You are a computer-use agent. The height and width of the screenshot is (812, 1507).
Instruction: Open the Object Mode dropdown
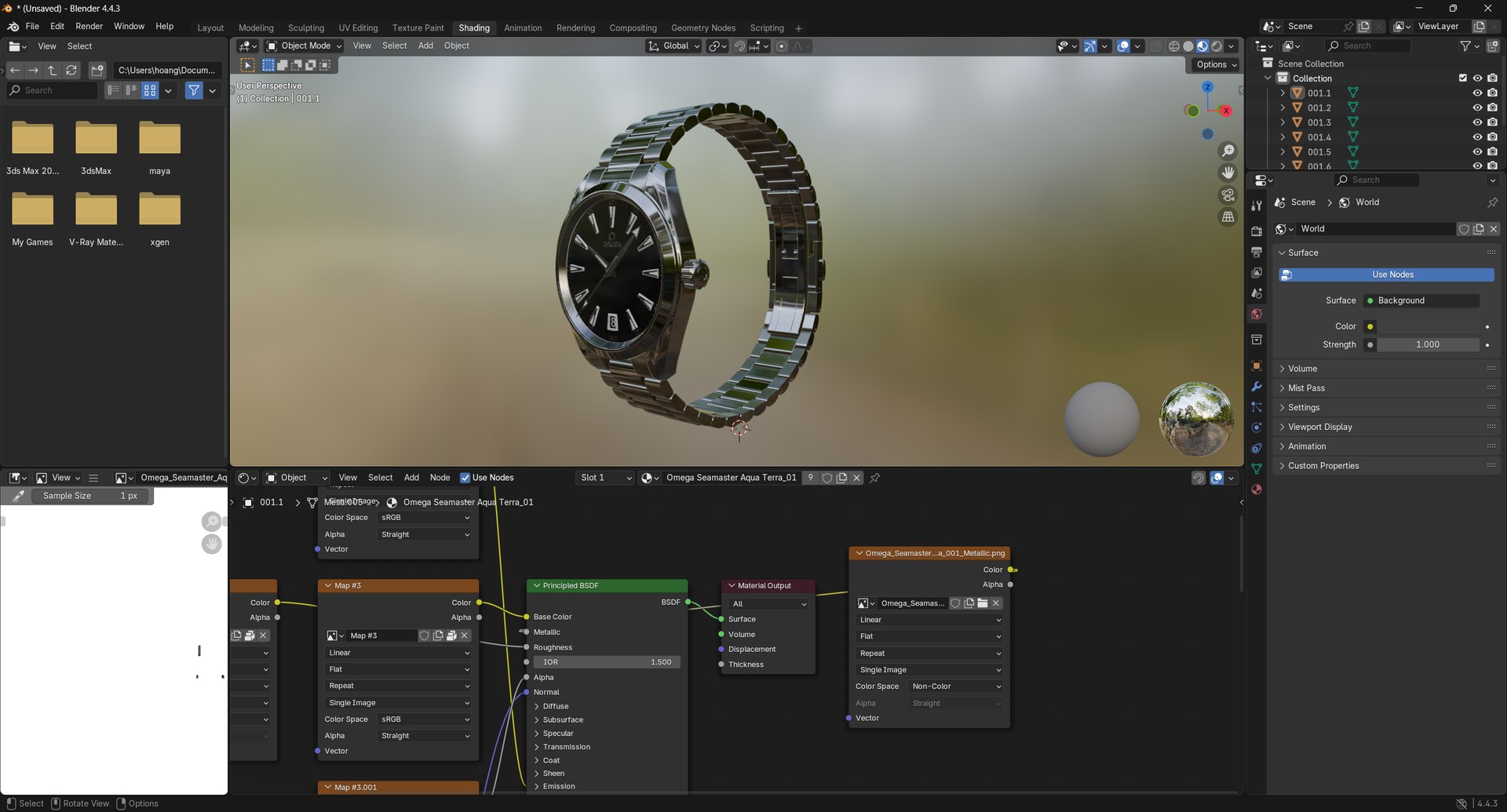point(305,46)
